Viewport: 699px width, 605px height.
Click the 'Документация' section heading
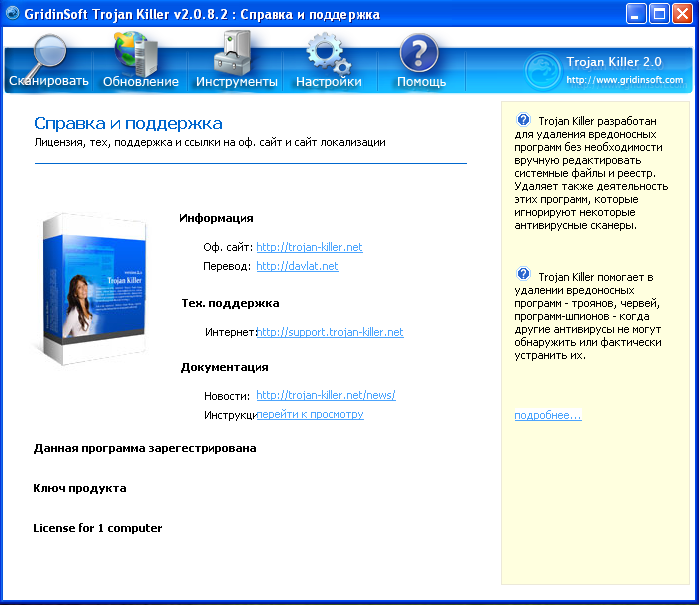[225, 367]
